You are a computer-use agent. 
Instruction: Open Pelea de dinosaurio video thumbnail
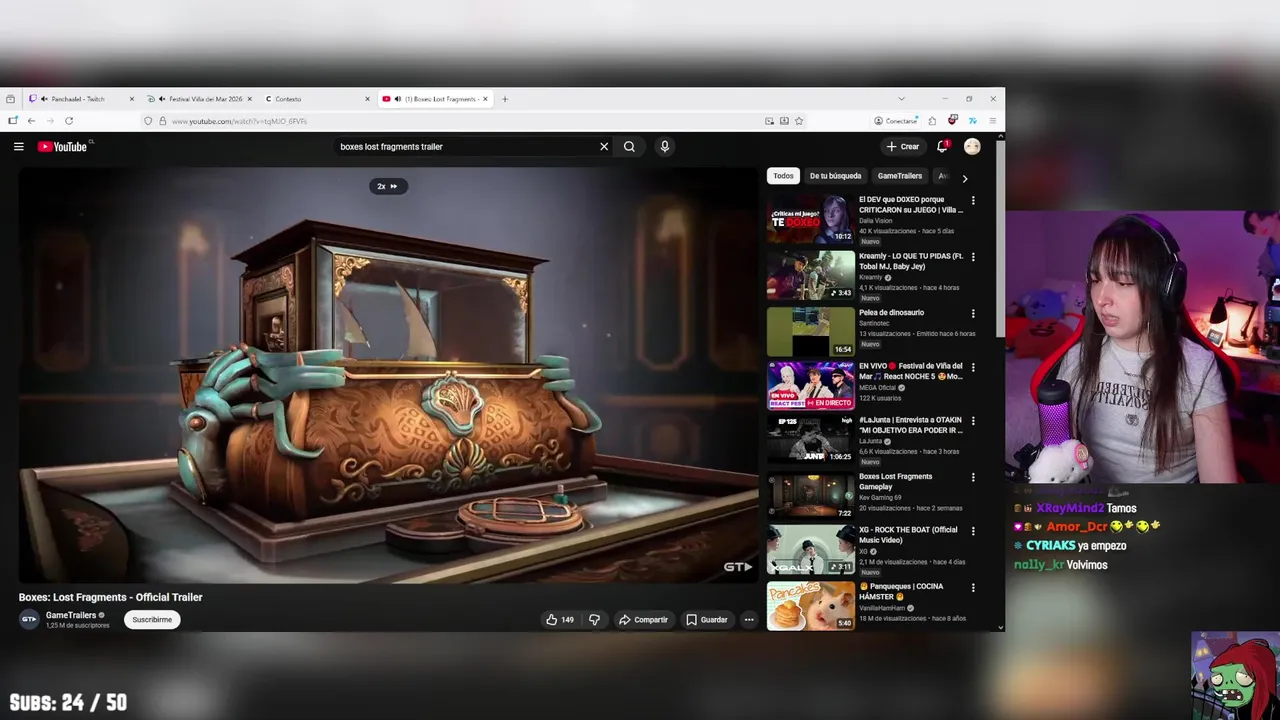pyautogui.click(x=811, y=331)
